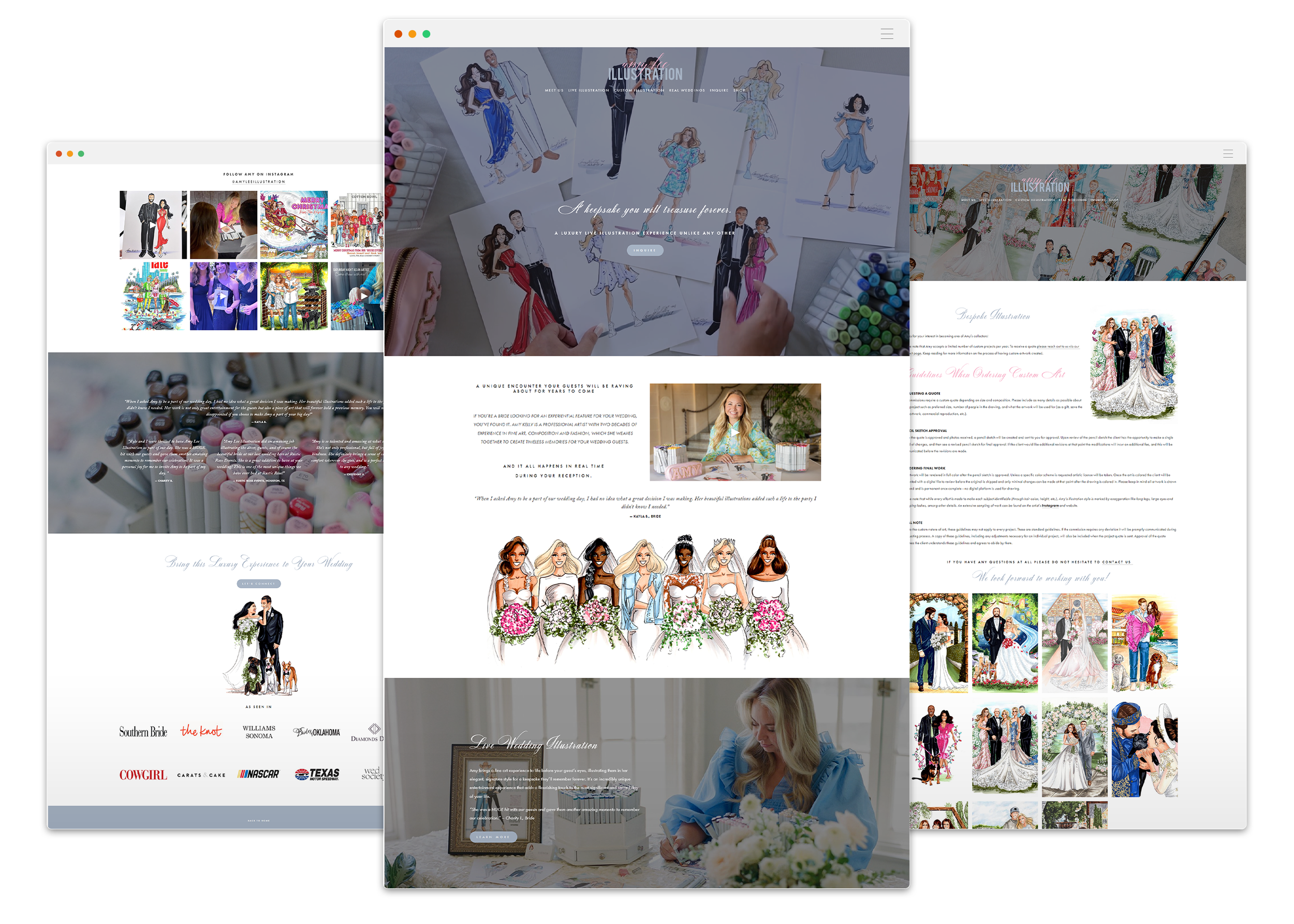Click the NASCAR logo
This screenshot has width=1294, height=924.
[258, 774]
